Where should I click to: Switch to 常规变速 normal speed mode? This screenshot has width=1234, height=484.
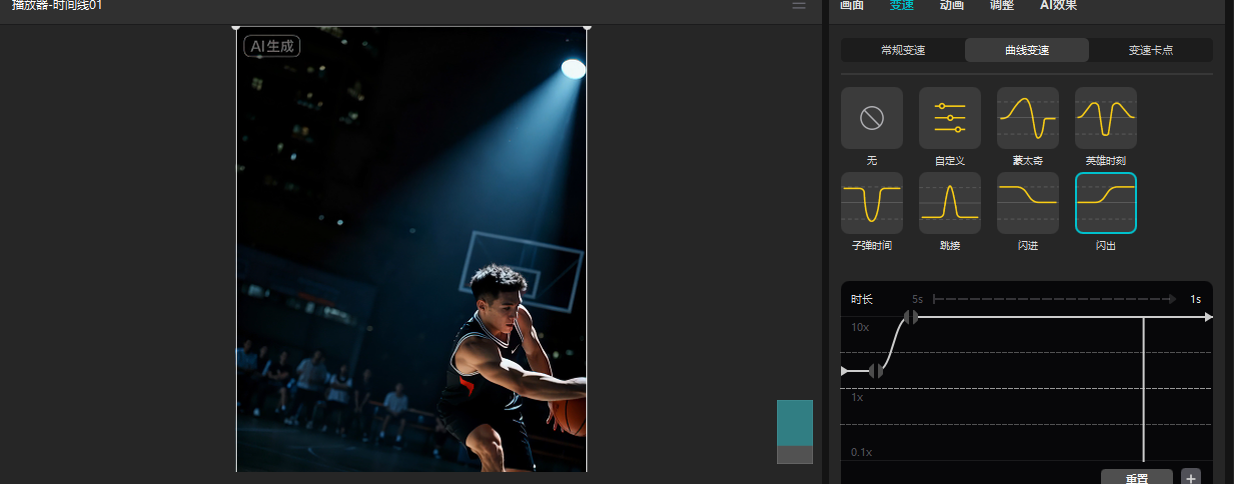[x=902, y=50]
